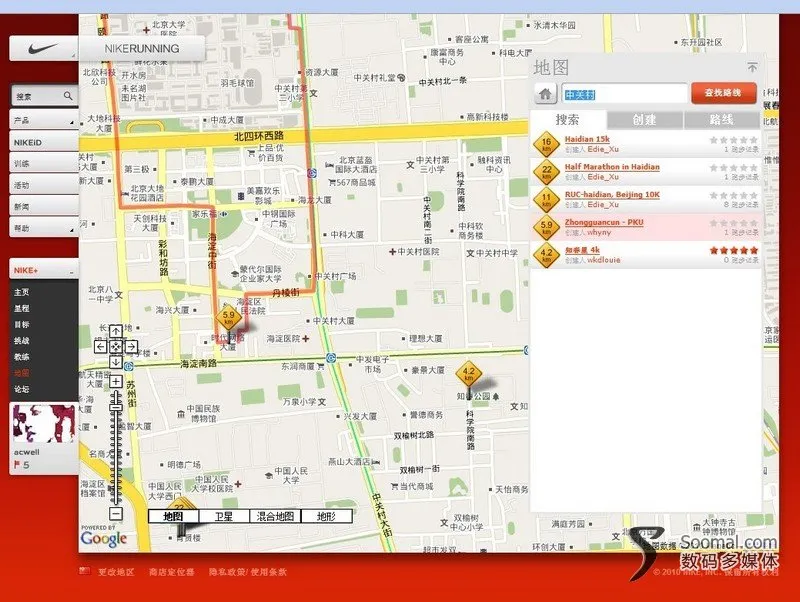800x602 pixels.
Task: Open the 活动 menu item
Action: coord(44,185)
